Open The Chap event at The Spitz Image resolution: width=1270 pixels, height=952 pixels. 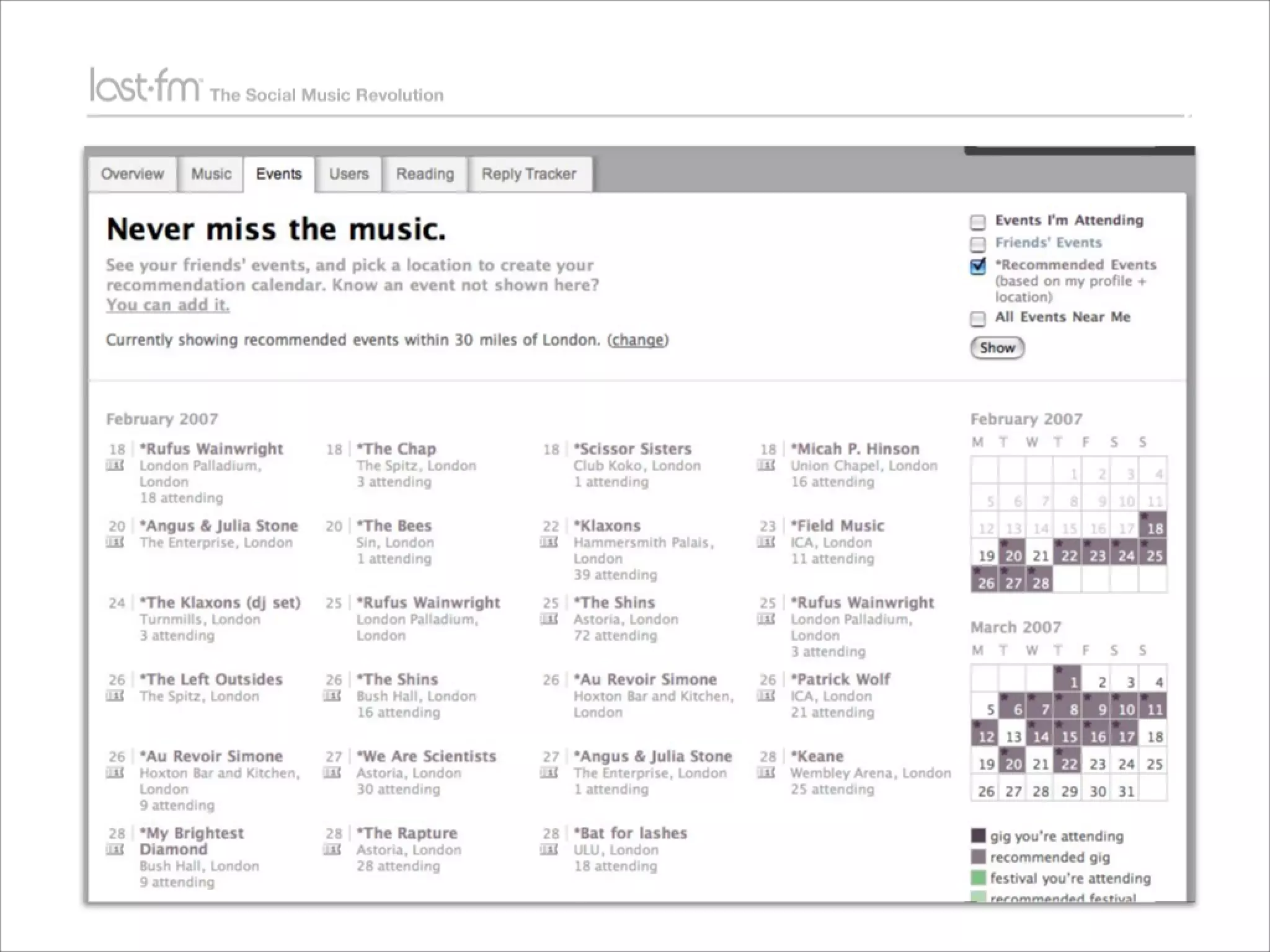pyautogui.click(x=396, y=449)
